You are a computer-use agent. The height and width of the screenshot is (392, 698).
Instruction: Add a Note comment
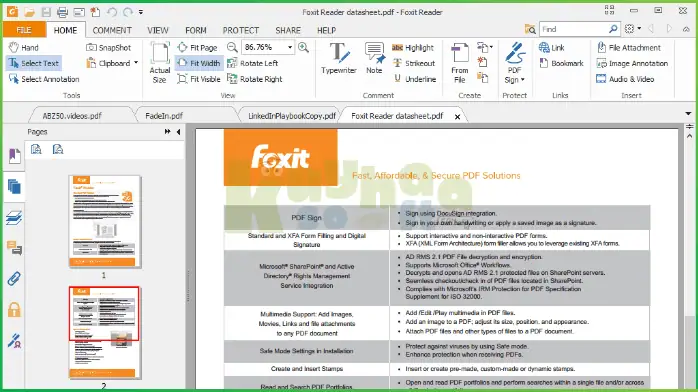tap(374, 58)
